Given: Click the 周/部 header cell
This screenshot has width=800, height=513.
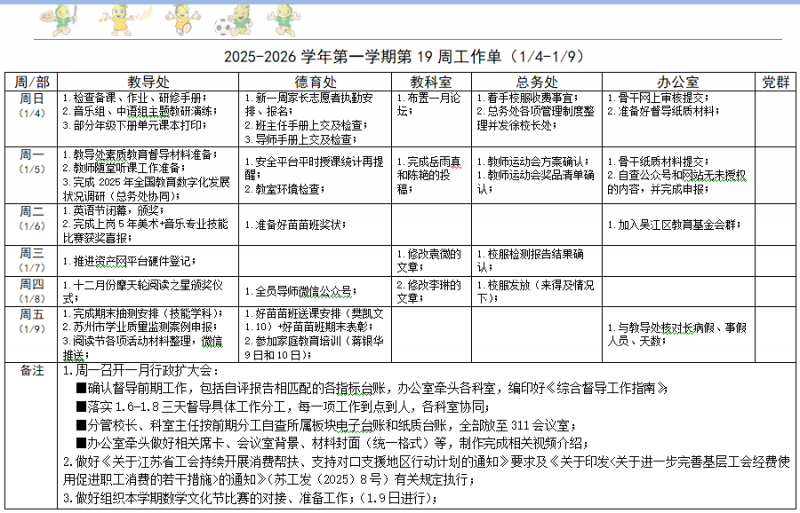Looking at the screenshot, I should (32, 81).
